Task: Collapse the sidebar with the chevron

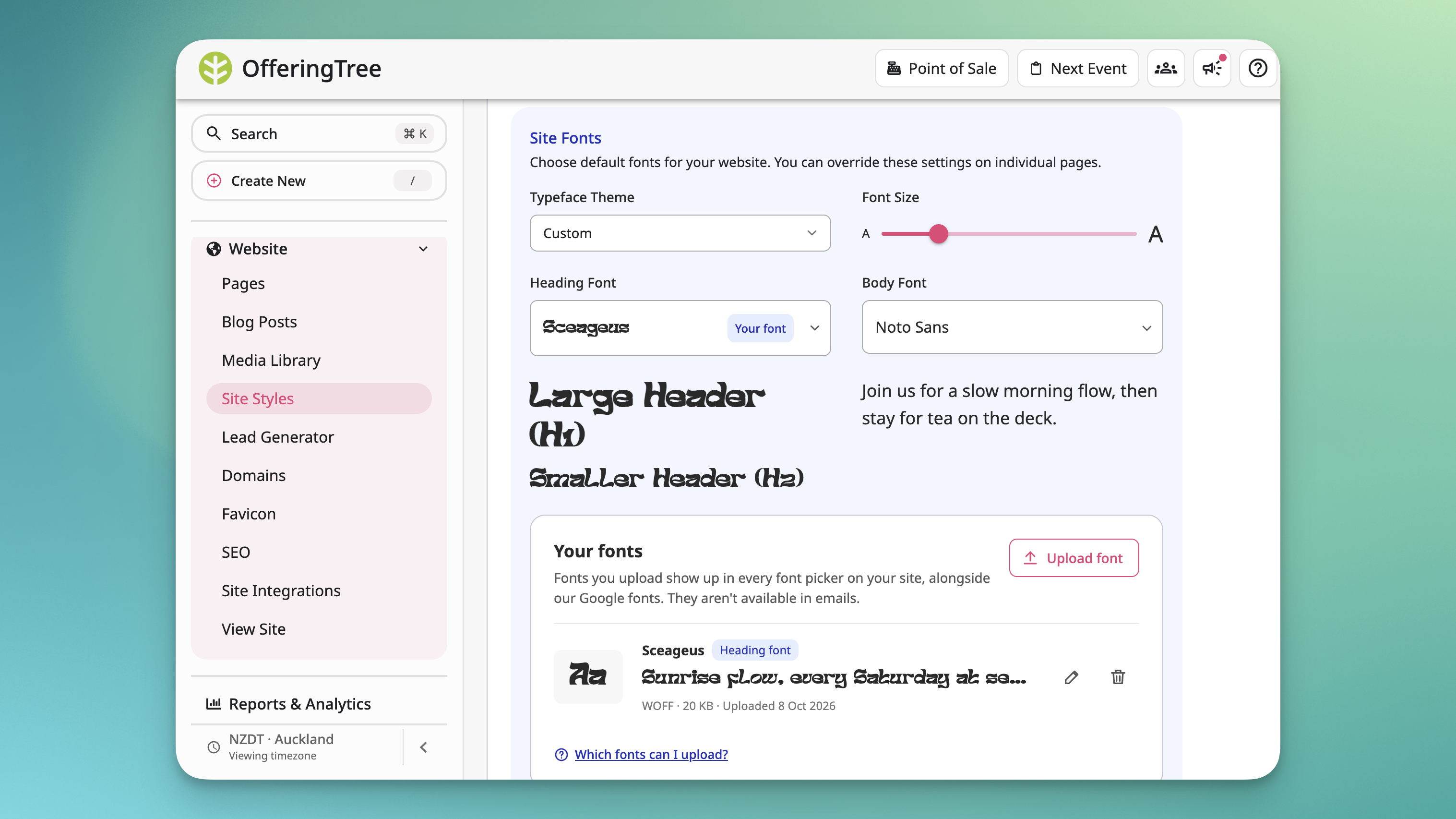Action: coord(424,747)
